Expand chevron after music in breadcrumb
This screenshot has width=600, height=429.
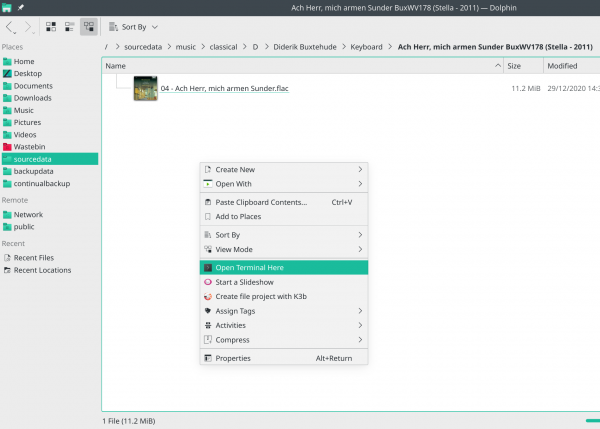(202, 47)
